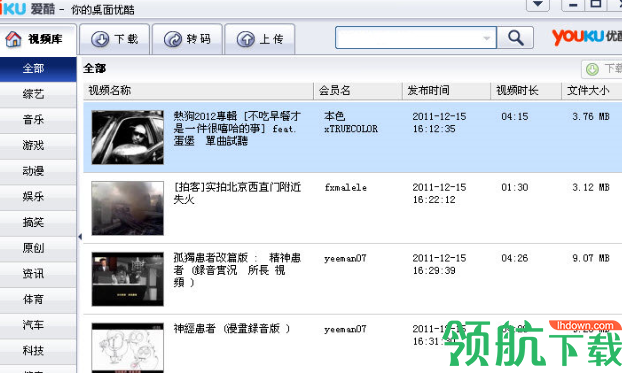The width and height of the screenshot is (622, 373).
Task: Open the 视频库 video library tab
Action: coord(38,39)
